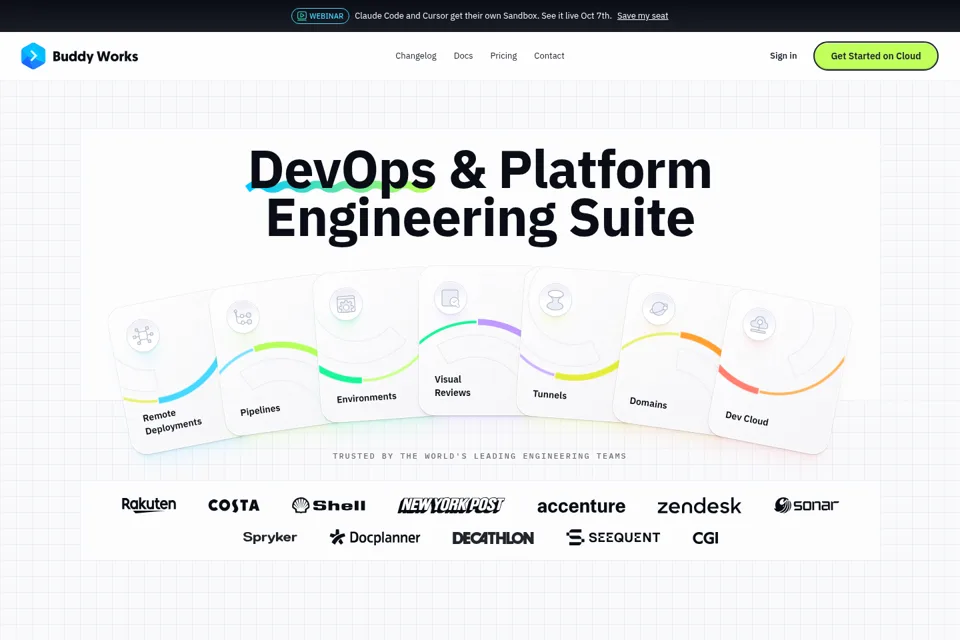Image resolution: width=960 pixels, height=640 pixels.
Task: Click the Remote Deployments card icon
Action: [x=143, y=335]
